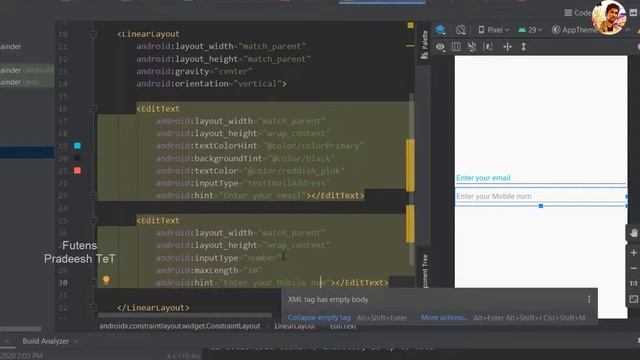640x360 pixels.
Task: Click the reddish pink gutter swatch
Action: click(x=77, y=171)
